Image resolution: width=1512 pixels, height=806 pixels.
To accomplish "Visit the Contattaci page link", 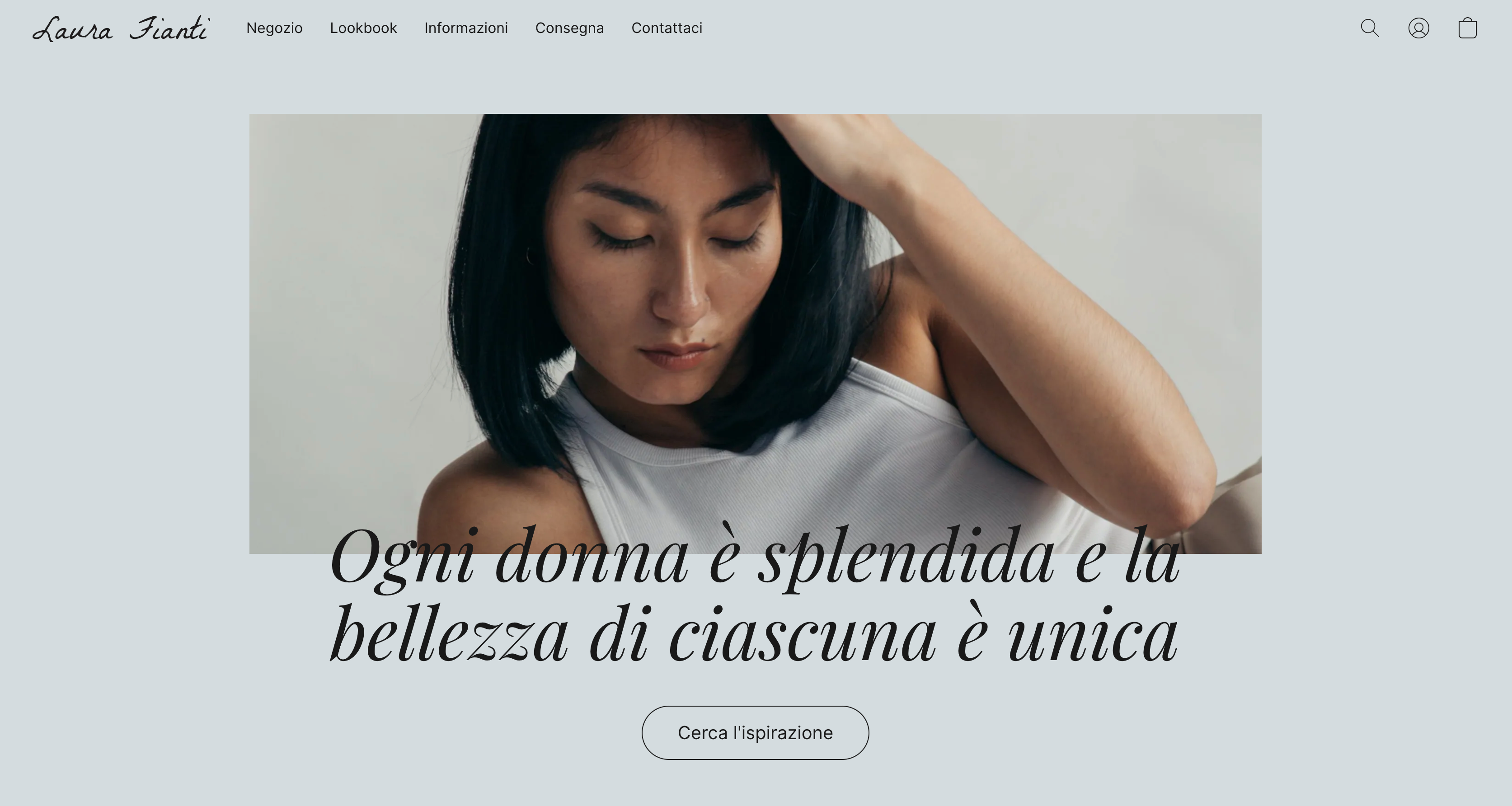I will click(667, 28).
